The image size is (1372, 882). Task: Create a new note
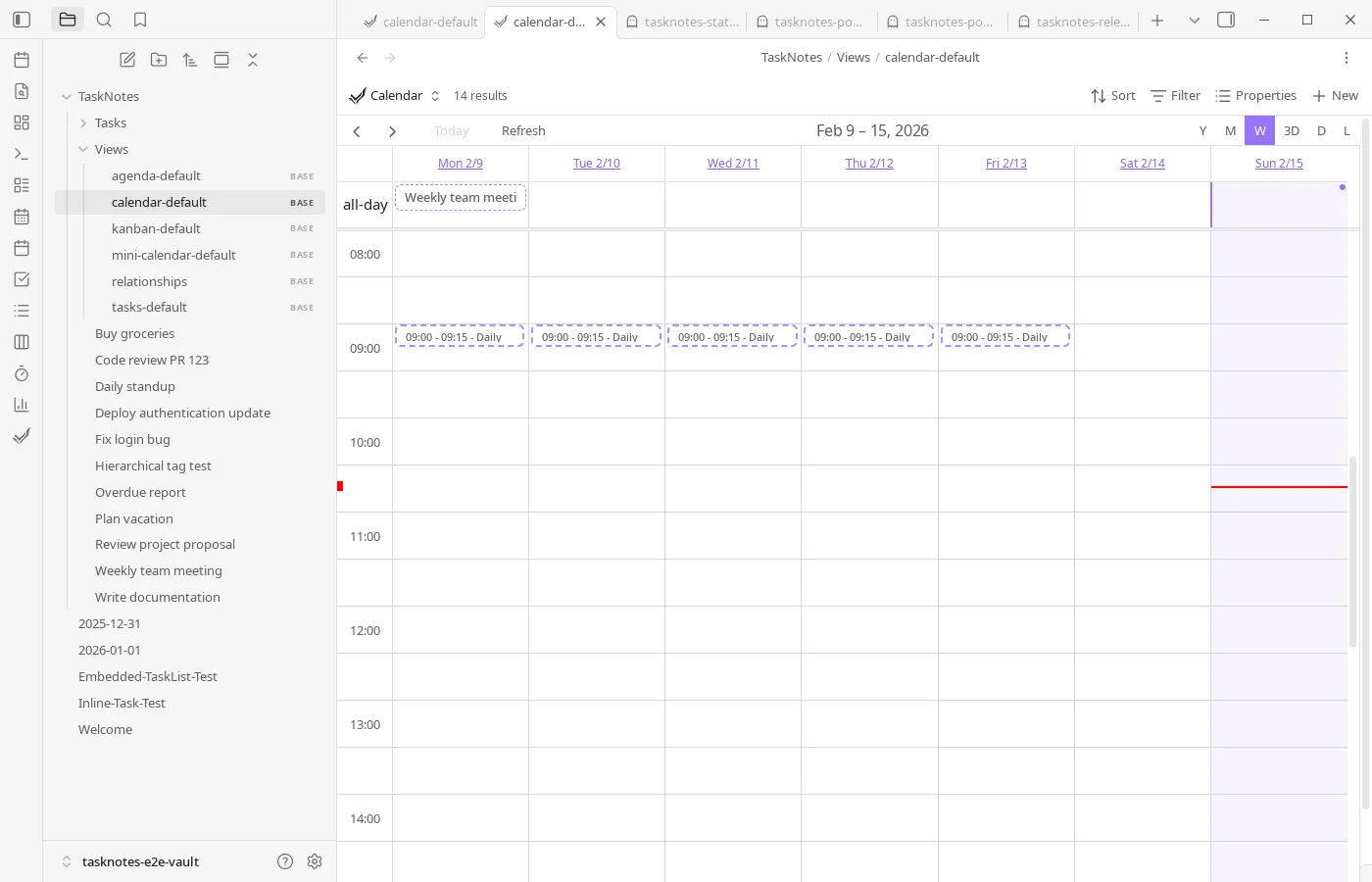(x=127, y=60)
